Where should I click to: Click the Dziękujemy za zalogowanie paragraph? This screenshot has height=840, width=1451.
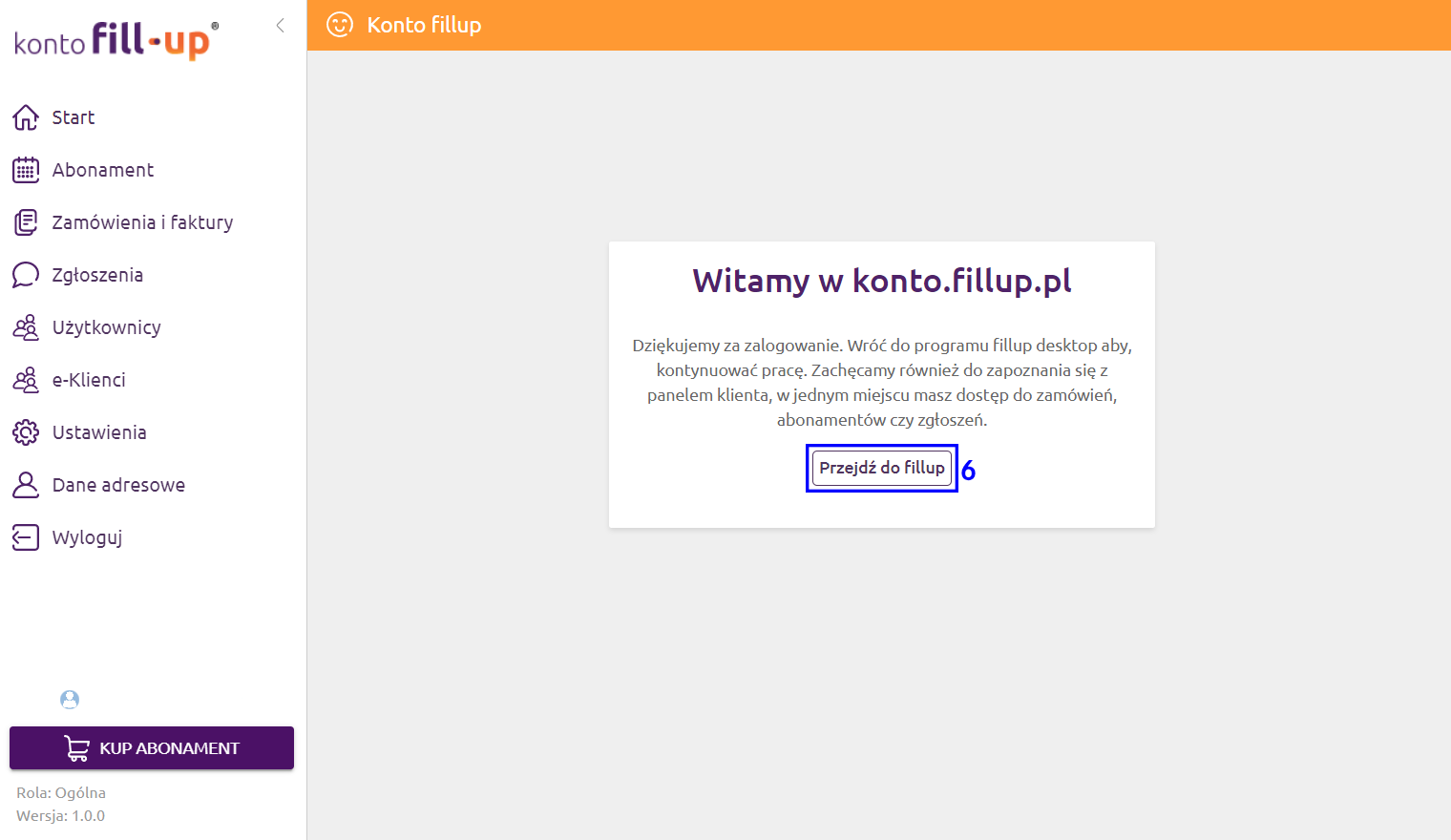coord(882,383)
